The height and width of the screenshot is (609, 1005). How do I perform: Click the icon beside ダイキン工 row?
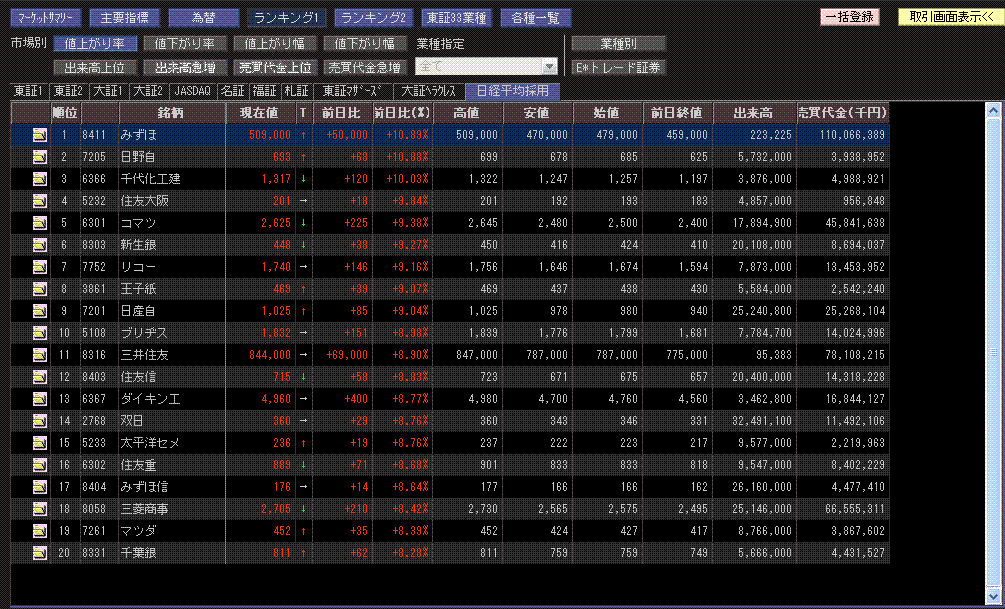pyautogui.click(x=40, y=398)
